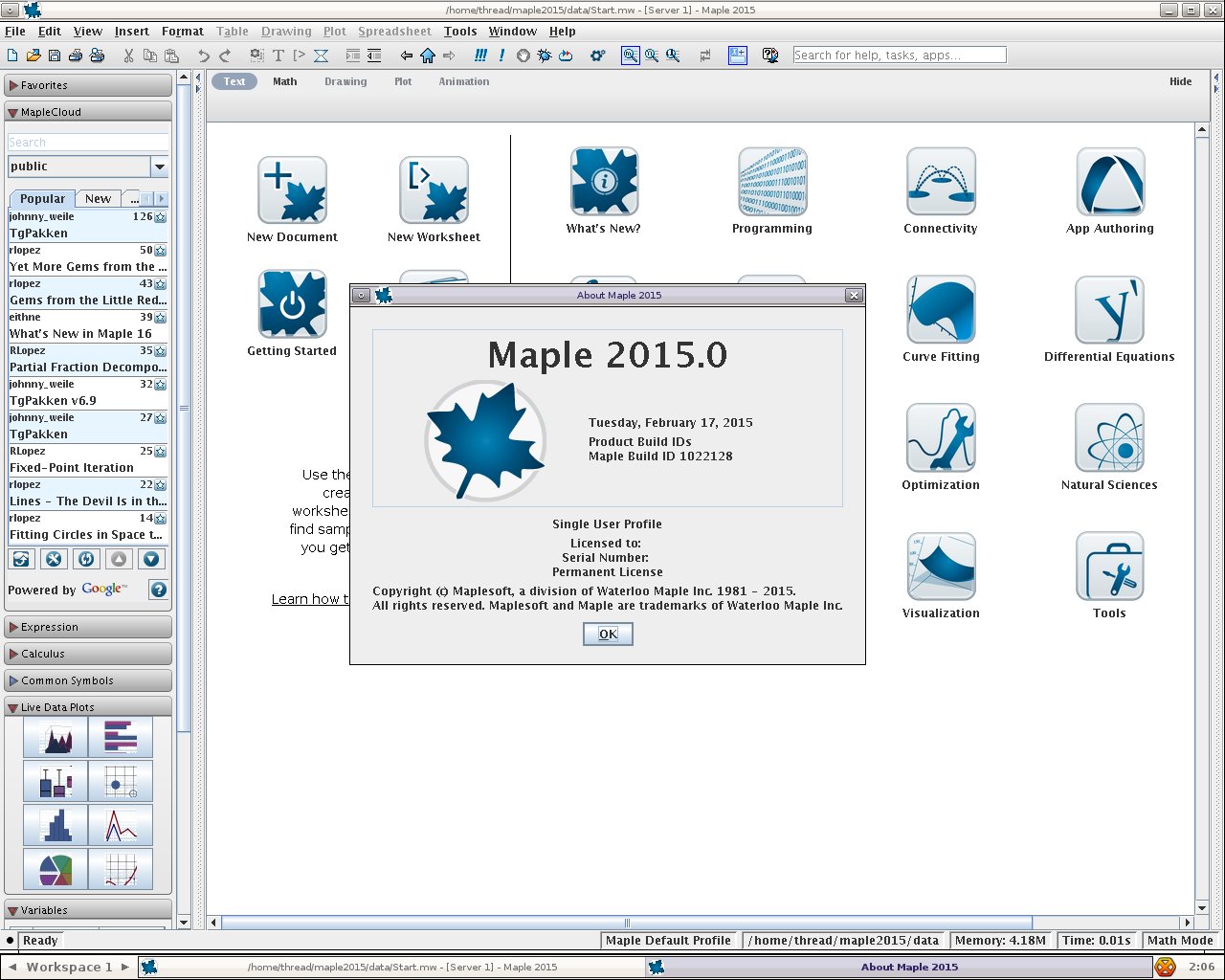1225x980 pixels.
Task: Click the Open file folder toolbar icon
Action: 33,56
